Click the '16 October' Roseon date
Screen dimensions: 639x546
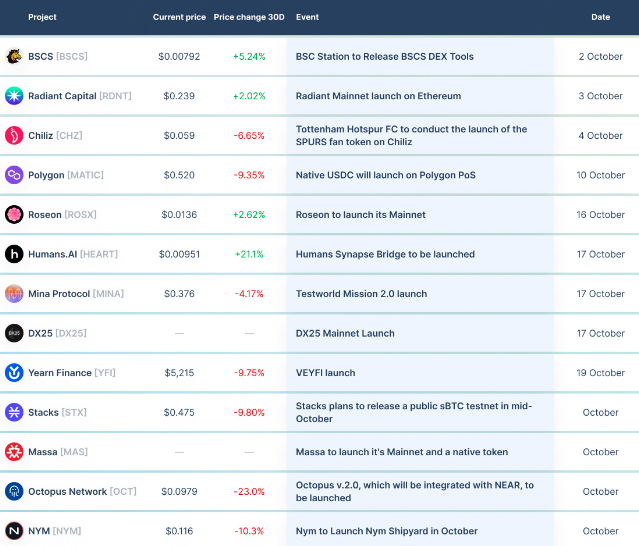601,214
